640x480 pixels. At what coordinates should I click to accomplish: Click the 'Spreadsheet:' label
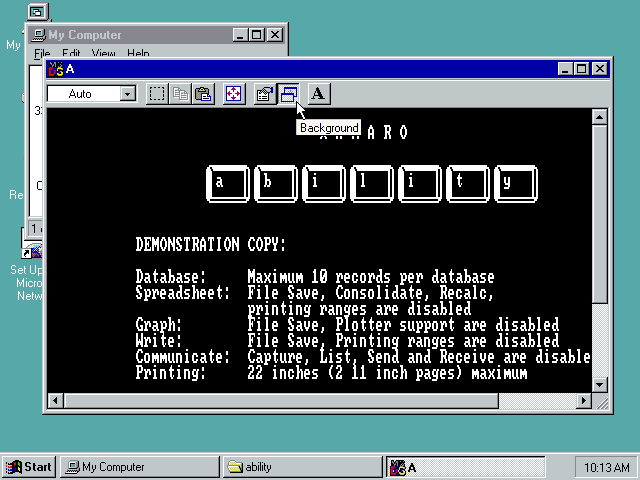pos(183,293)
